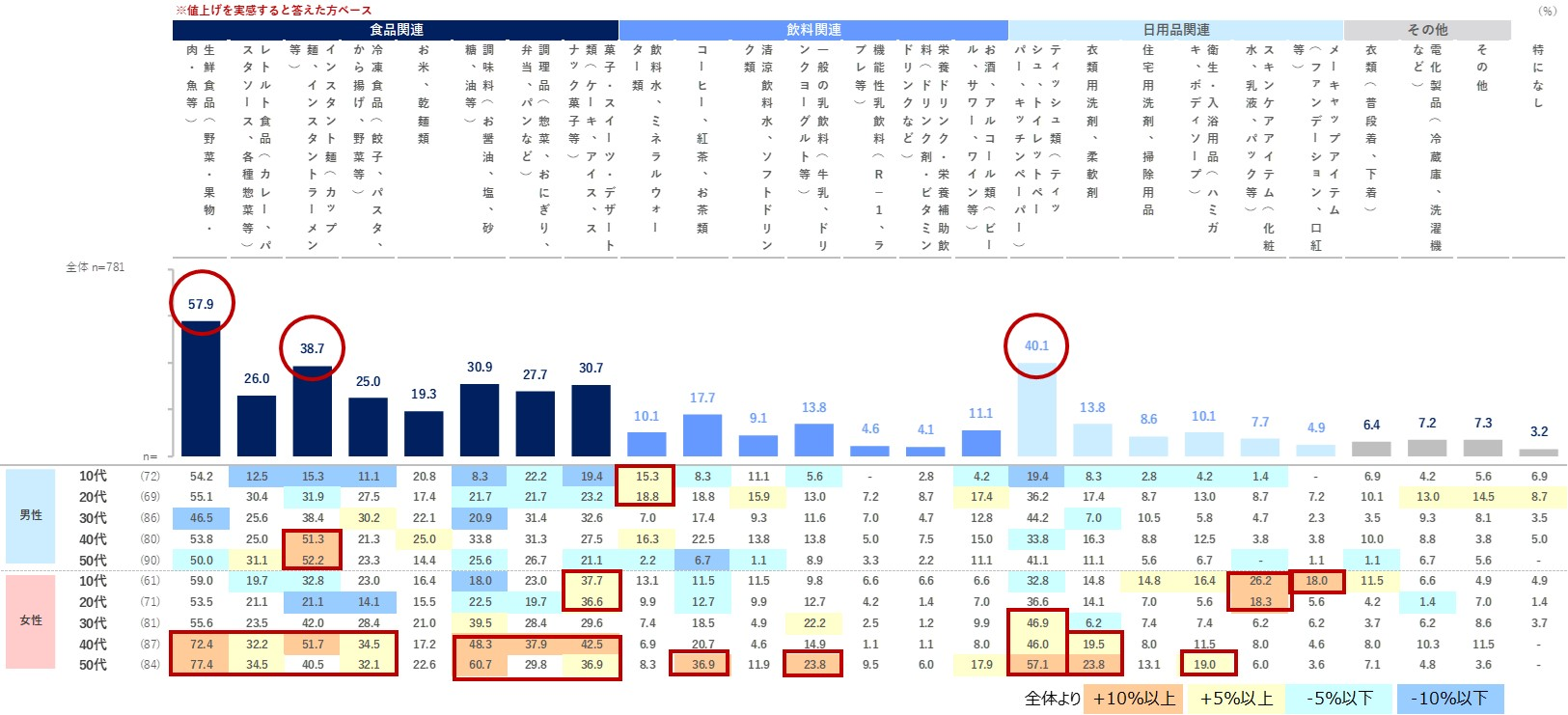Select the 飲料関連 category header
1568x715 pixels.
point(813,30)
